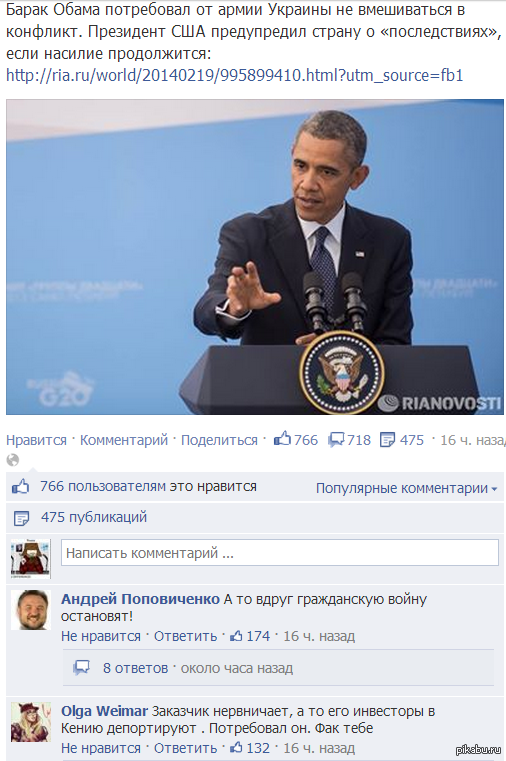Click the globe audience icon below the post
Viewport: 506px width, 761px height.
13,460
